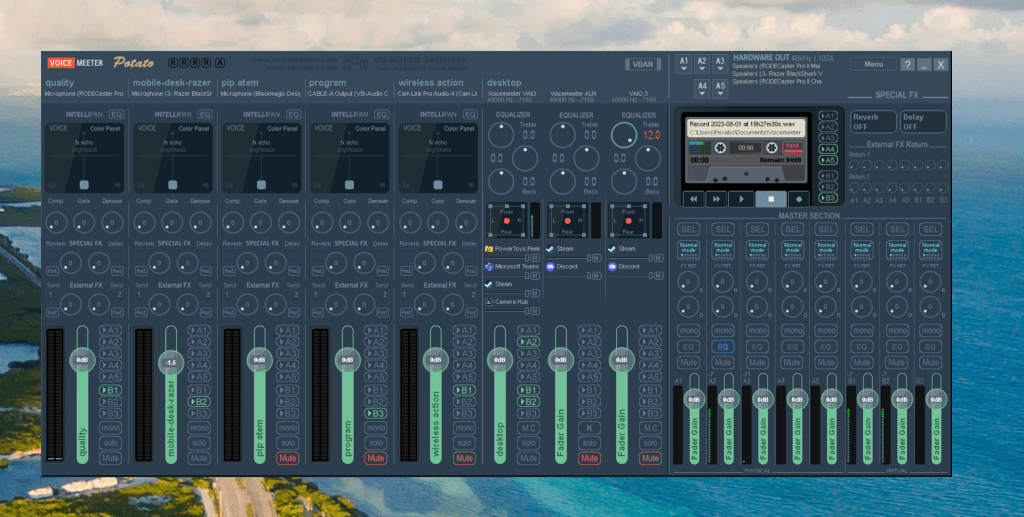Toggle cassette recording from bus A4
This screenshot has width=1024, height=517.
click(x=827, y=149)
